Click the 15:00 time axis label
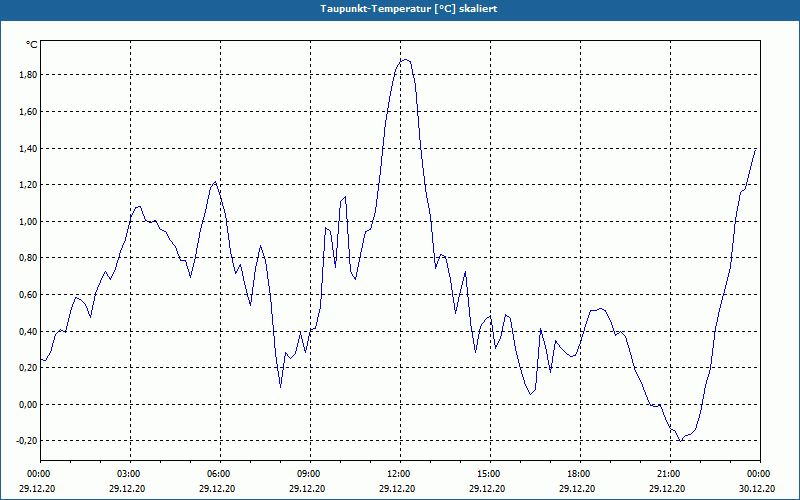The width and height of the screenshot is (800, 500). click(490, 474)
